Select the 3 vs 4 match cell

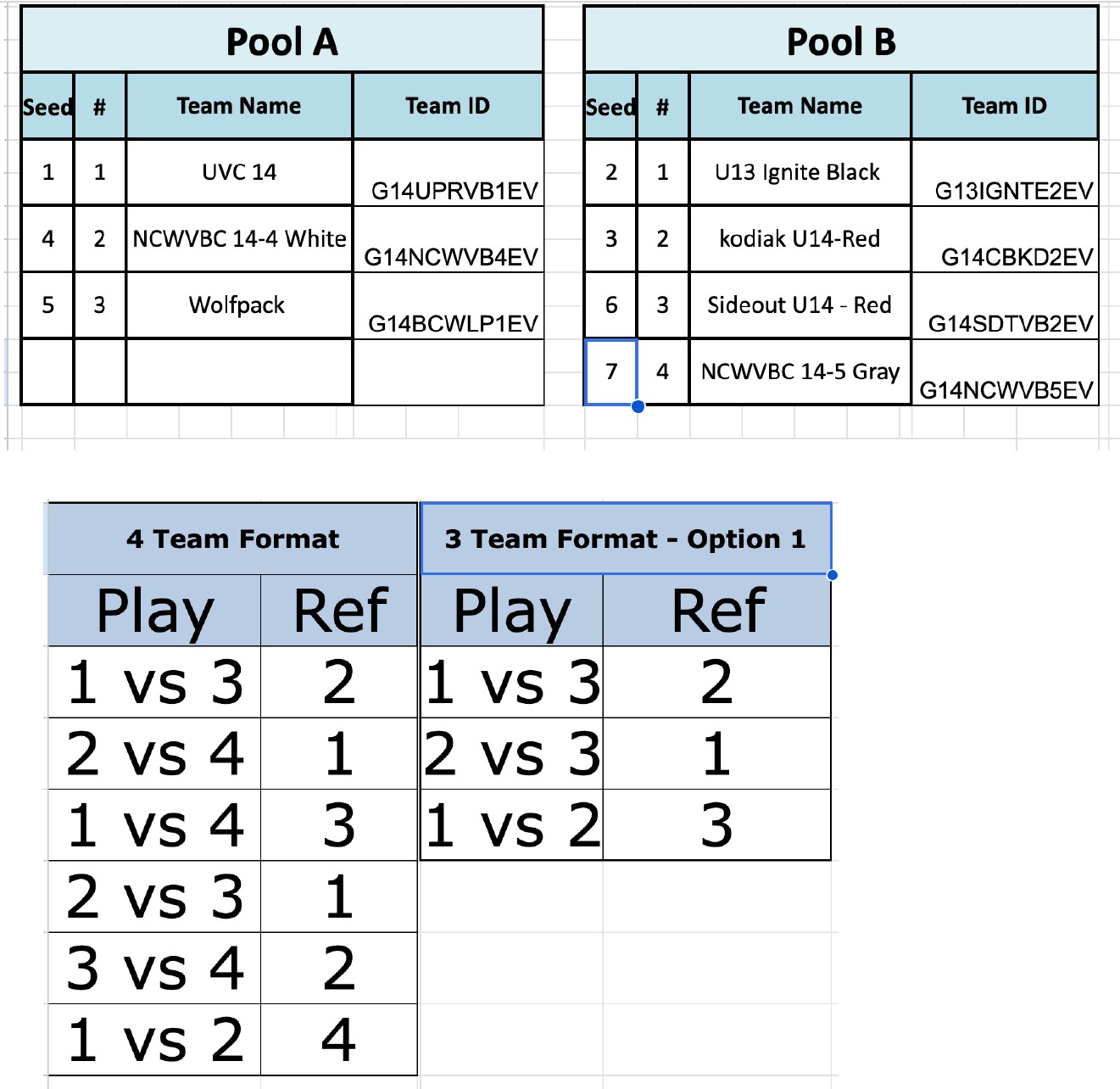click(x=154, y=969)
